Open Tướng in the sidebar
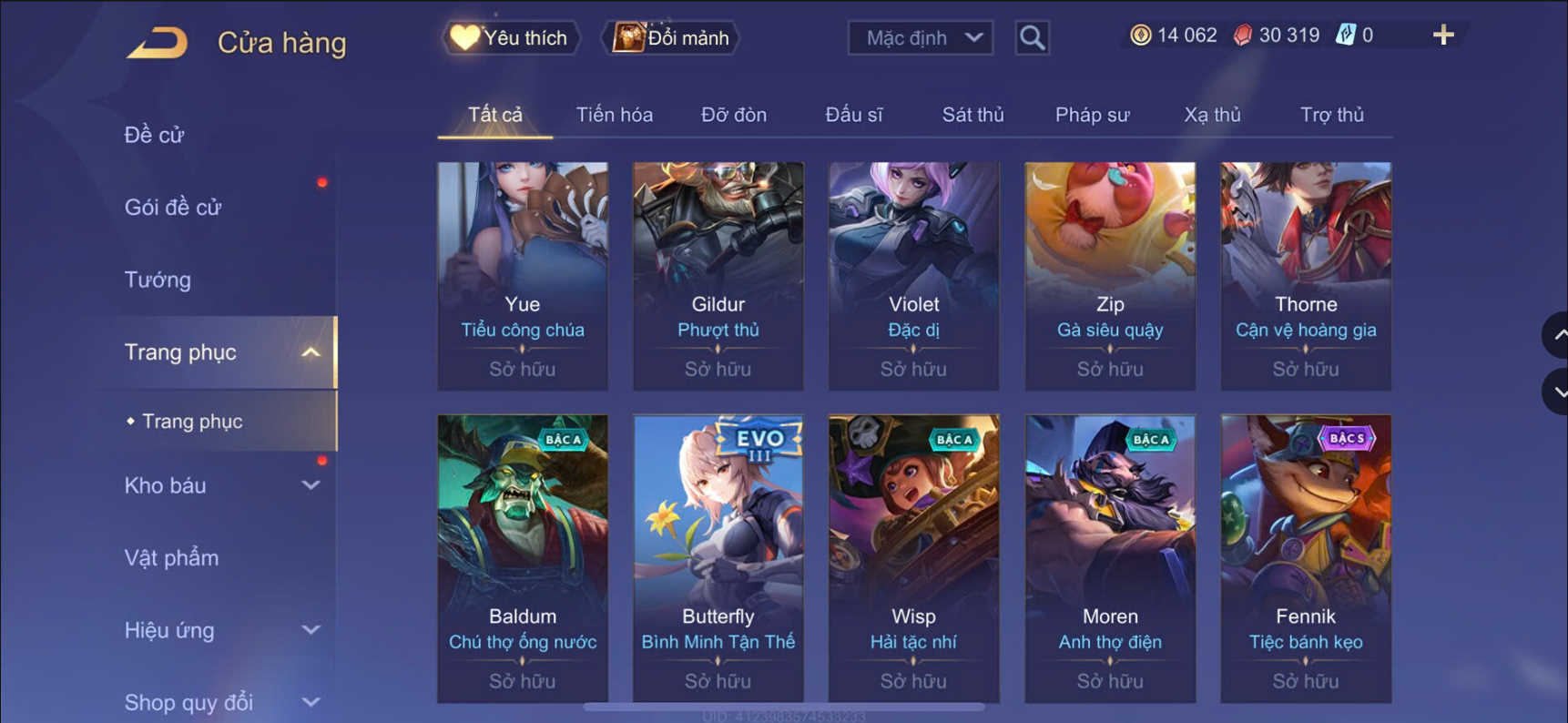This screenshot has width=1568, height=723. pos(158,280)
